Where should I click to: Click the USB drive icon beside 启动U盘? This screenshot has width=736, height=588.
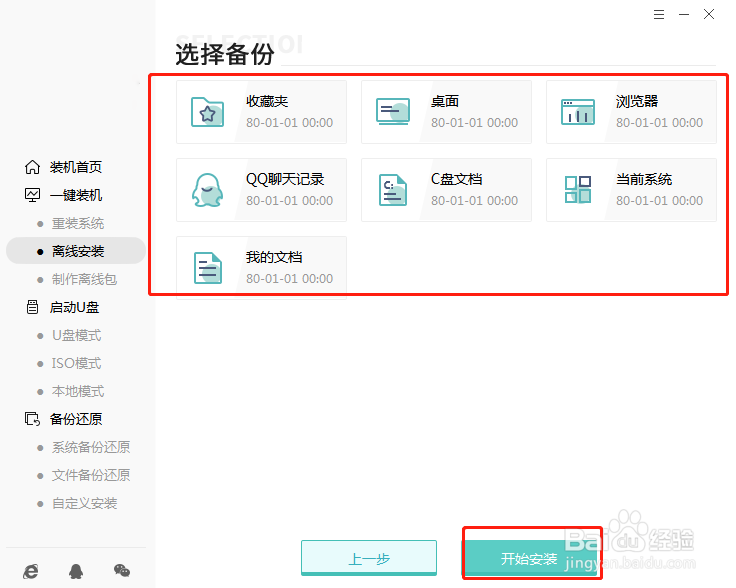32,307
